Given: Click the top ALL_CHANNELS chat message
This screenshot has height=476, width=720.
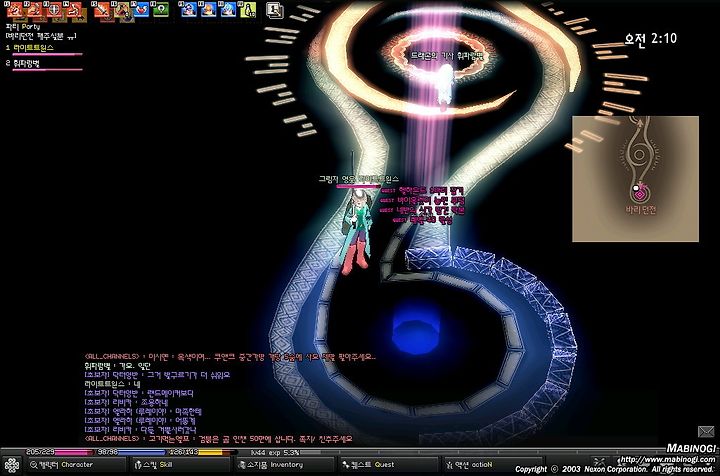Looking at the screenshot, I should [230, 357].
